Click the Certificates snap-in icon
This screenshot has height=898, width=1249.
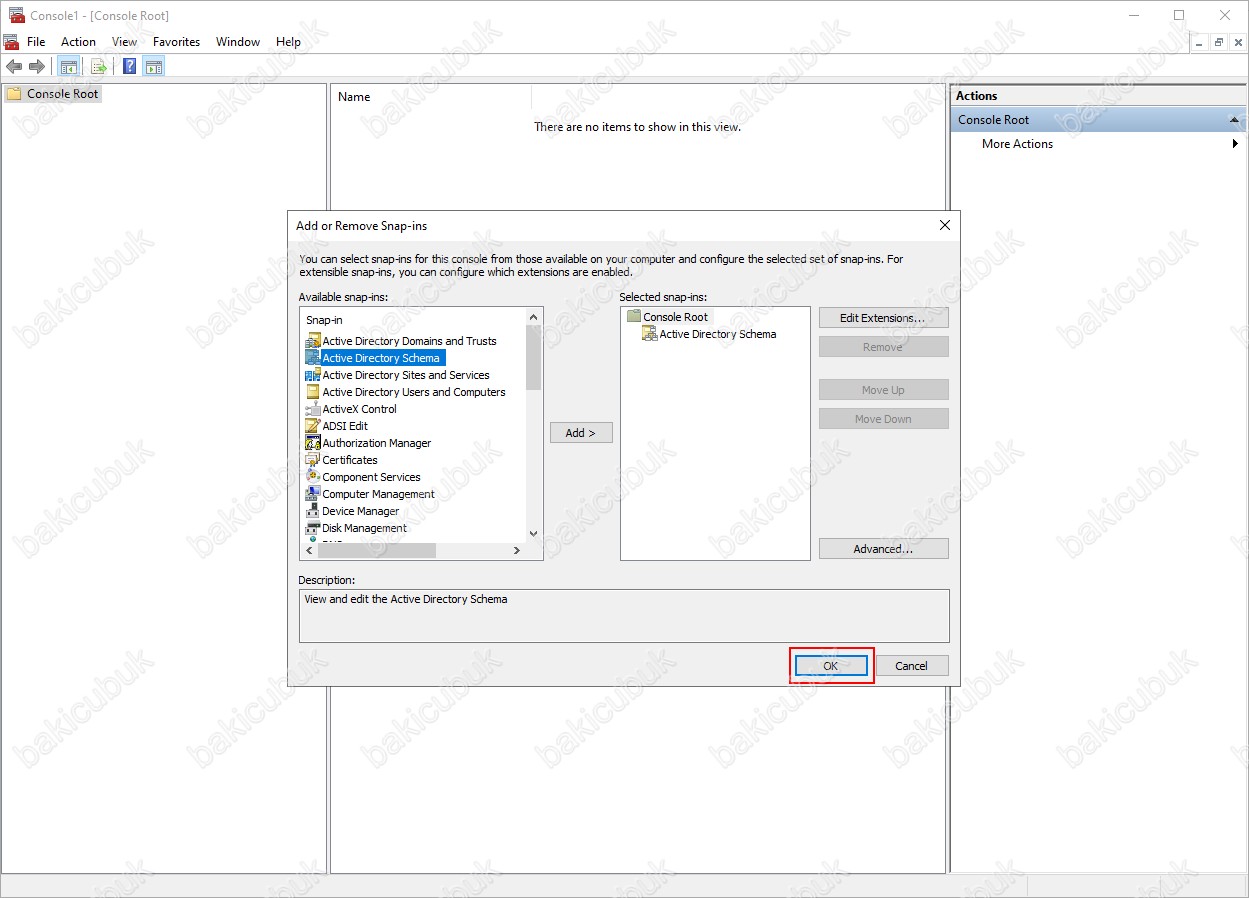(313, 460)
